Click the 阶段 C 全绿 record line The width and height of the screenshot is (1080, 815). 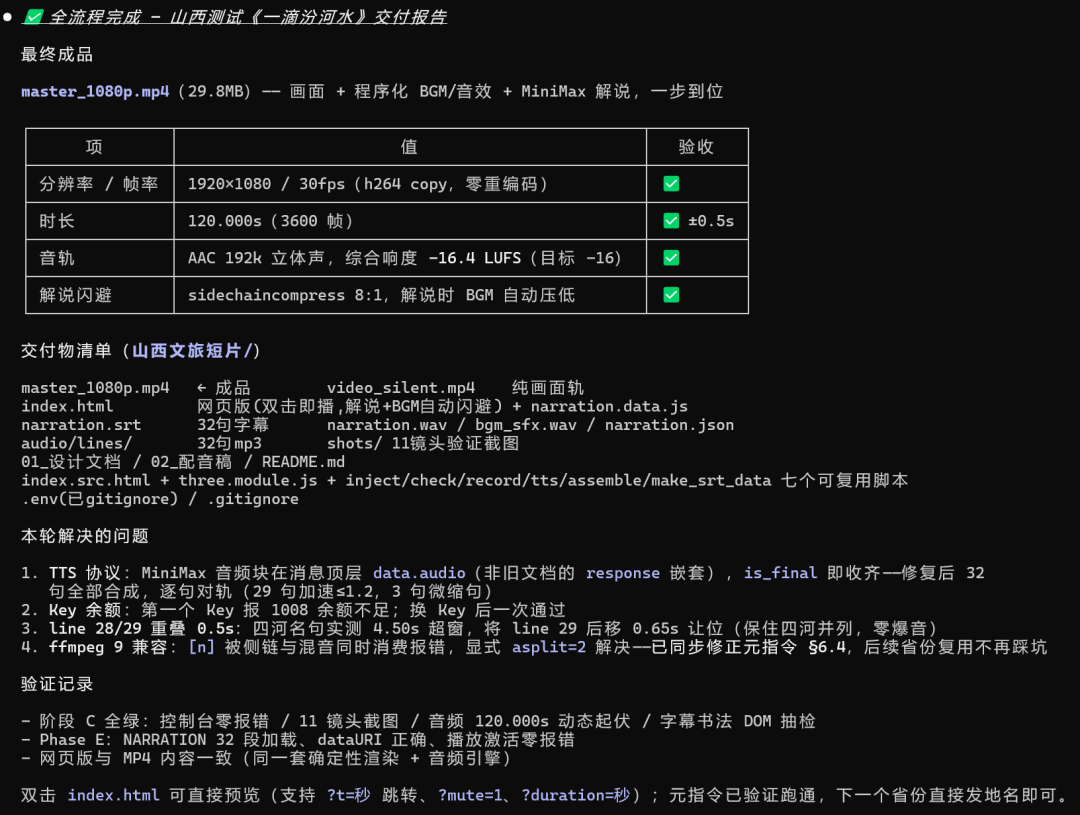[x=419, y=721]
